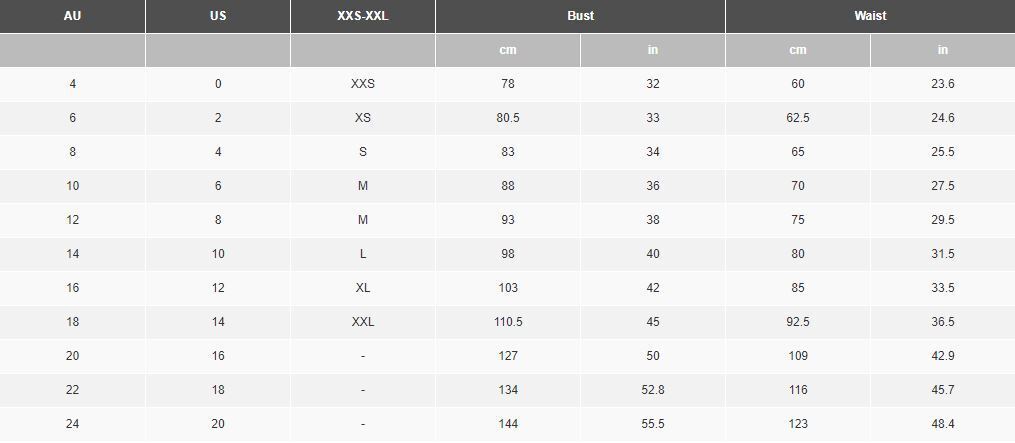The image size is (1015, 443).
Task: Select the L size label
Action: click(x=362, y=254)
